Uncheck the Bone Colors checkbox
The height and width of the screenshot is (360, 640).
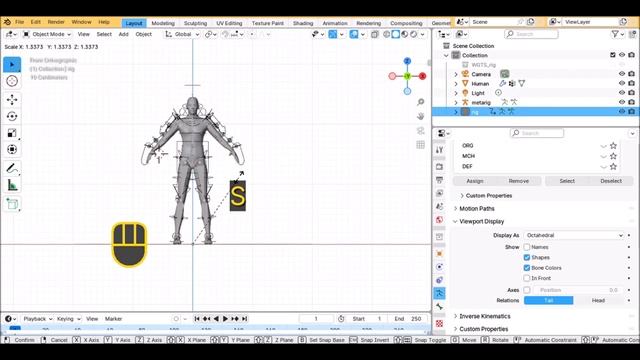tap(527, 268)
